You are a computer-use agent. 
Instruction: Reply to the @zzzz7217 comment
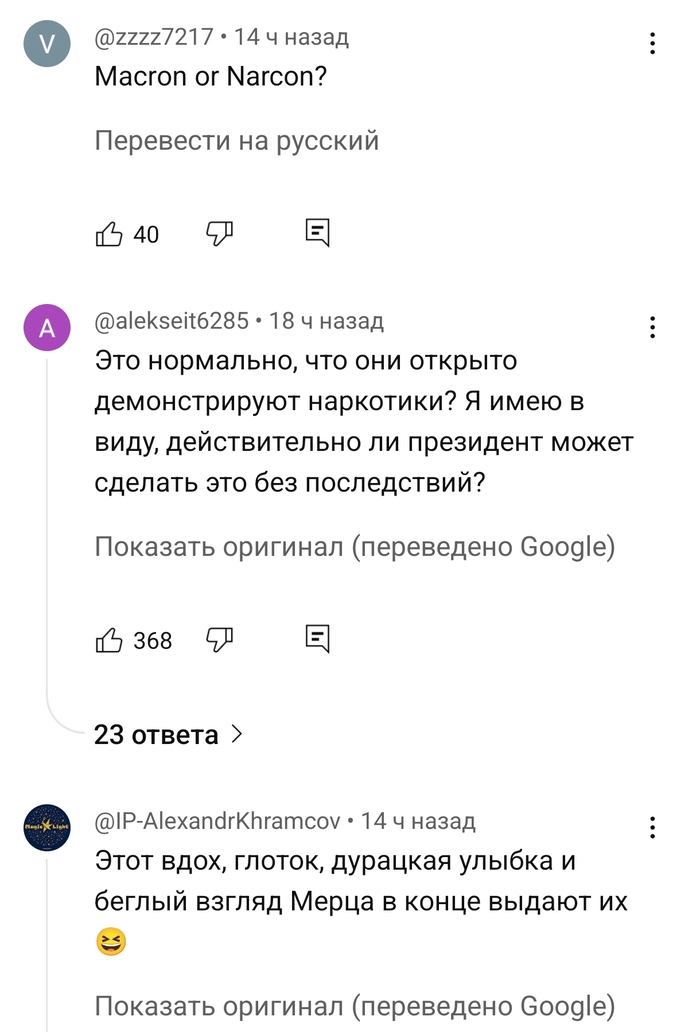[317, 234]
